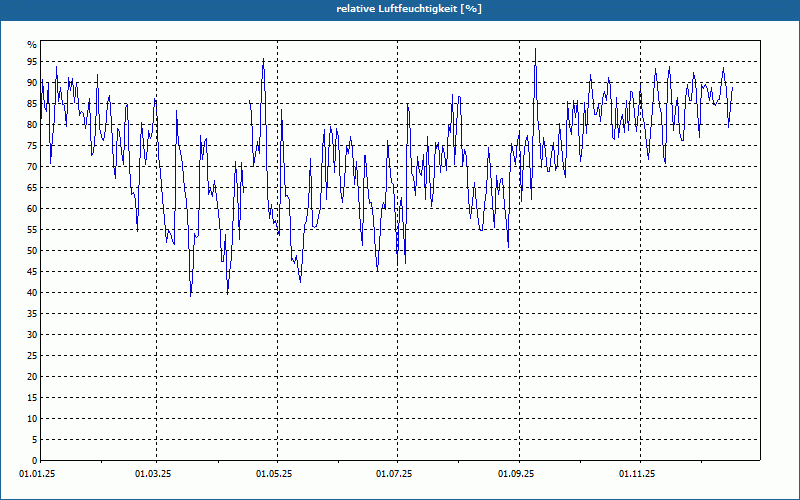
Task: Click the 'relative Luftfeuchtigkeit [%]' chart title
Action: [x=409, y=9]
